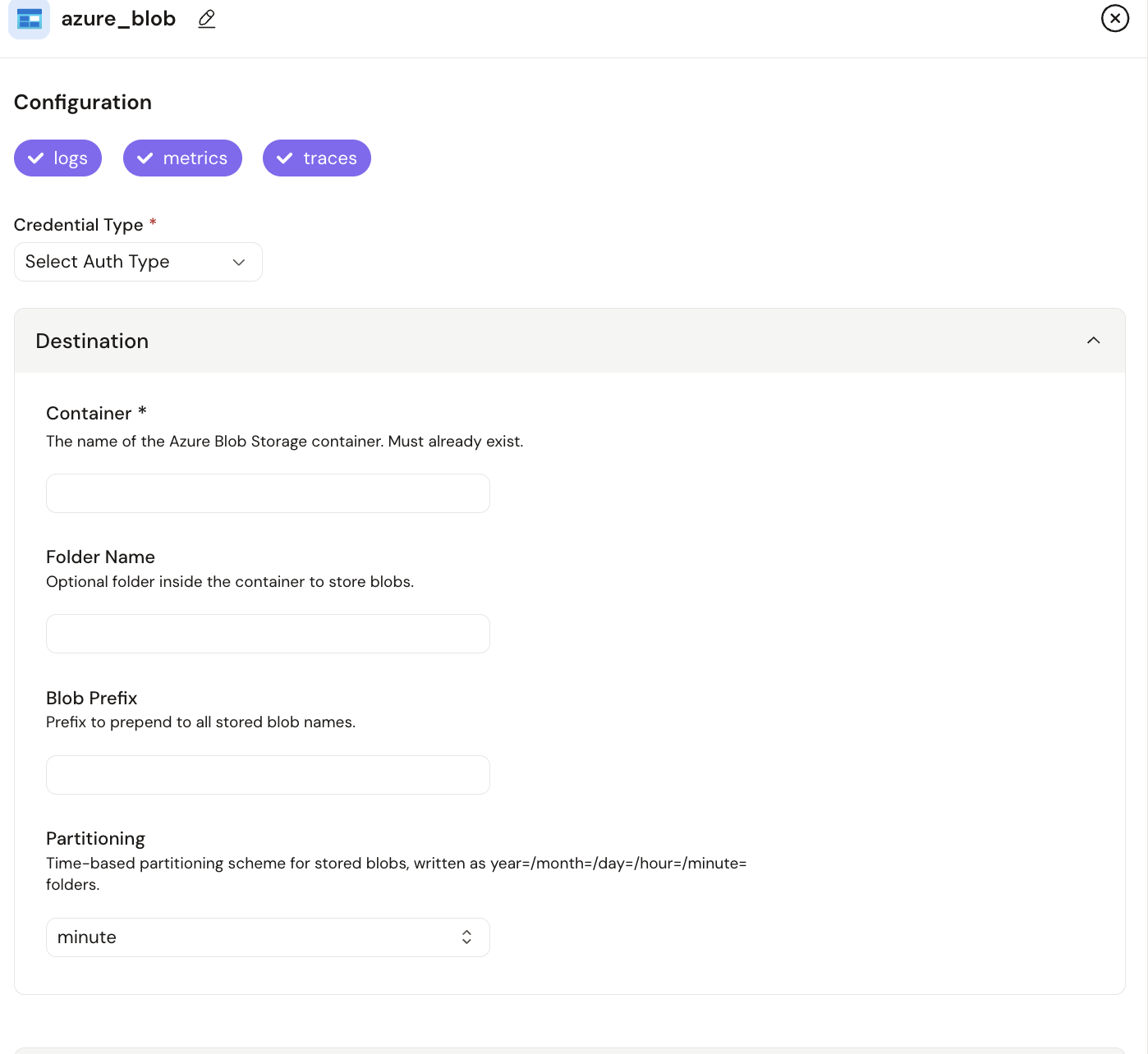This screenshot has height=1054, width=1148.
Task: Focus the Blob Prefix input field
Action: click(x=268, y=775)
